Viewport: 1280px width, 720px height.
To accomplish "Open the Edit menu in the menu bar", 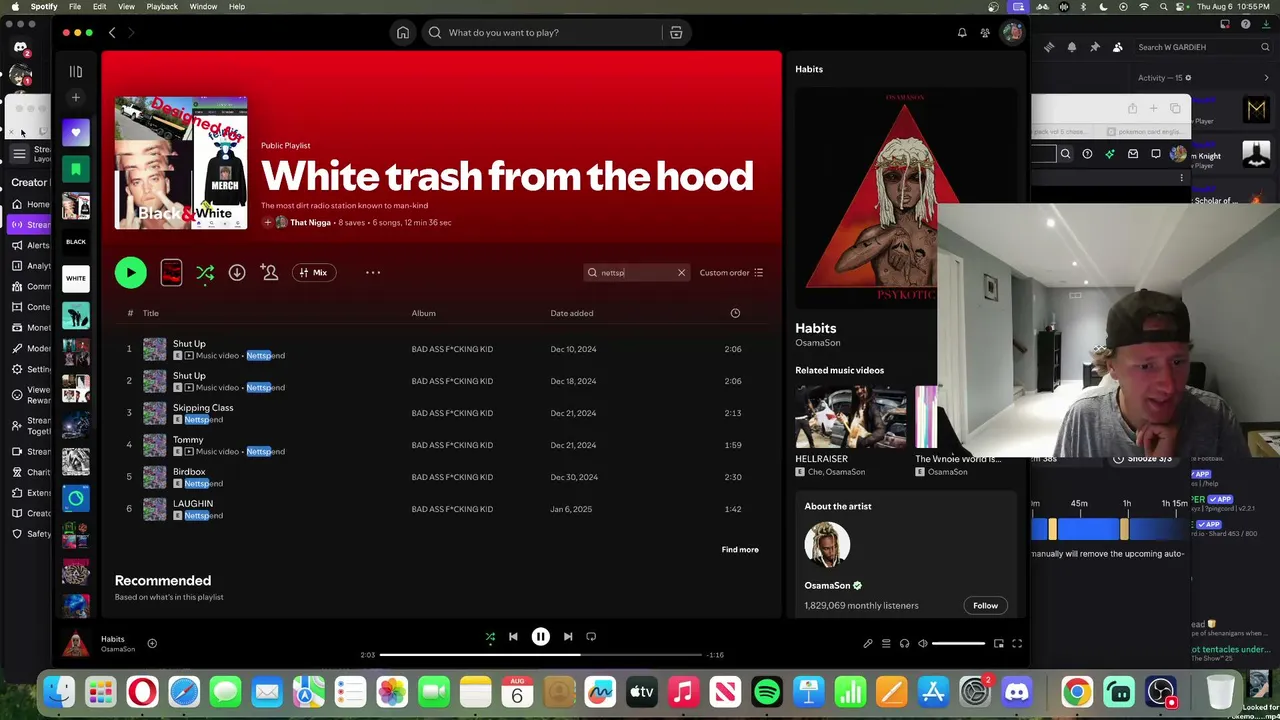I will click(x=100, y=7).
